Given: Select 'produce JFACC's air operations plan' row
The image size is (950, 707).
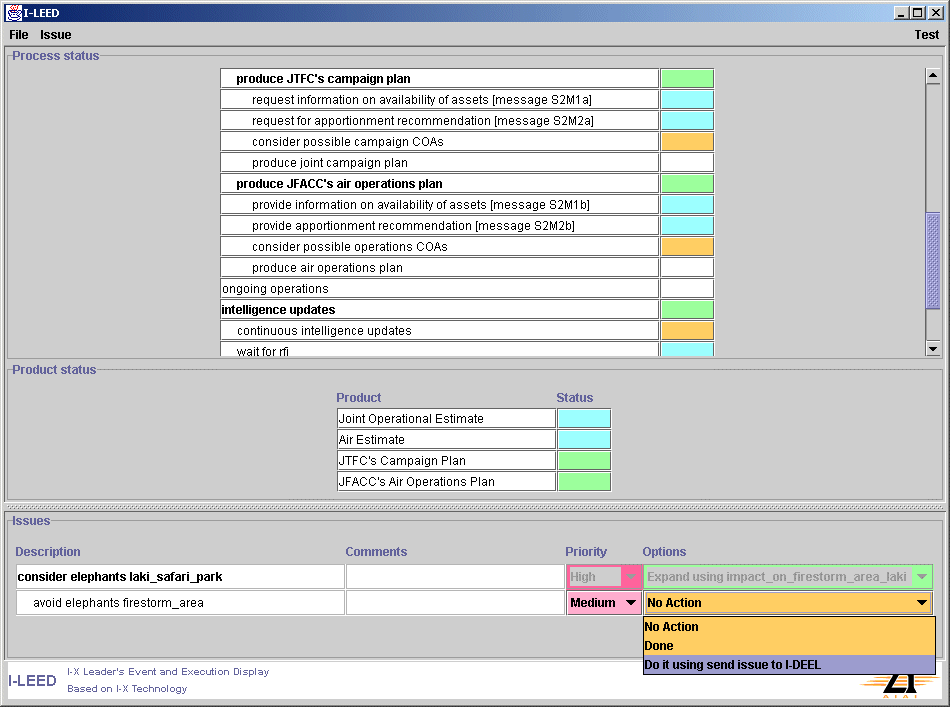Looking at the screenshot, I should 439,184.
